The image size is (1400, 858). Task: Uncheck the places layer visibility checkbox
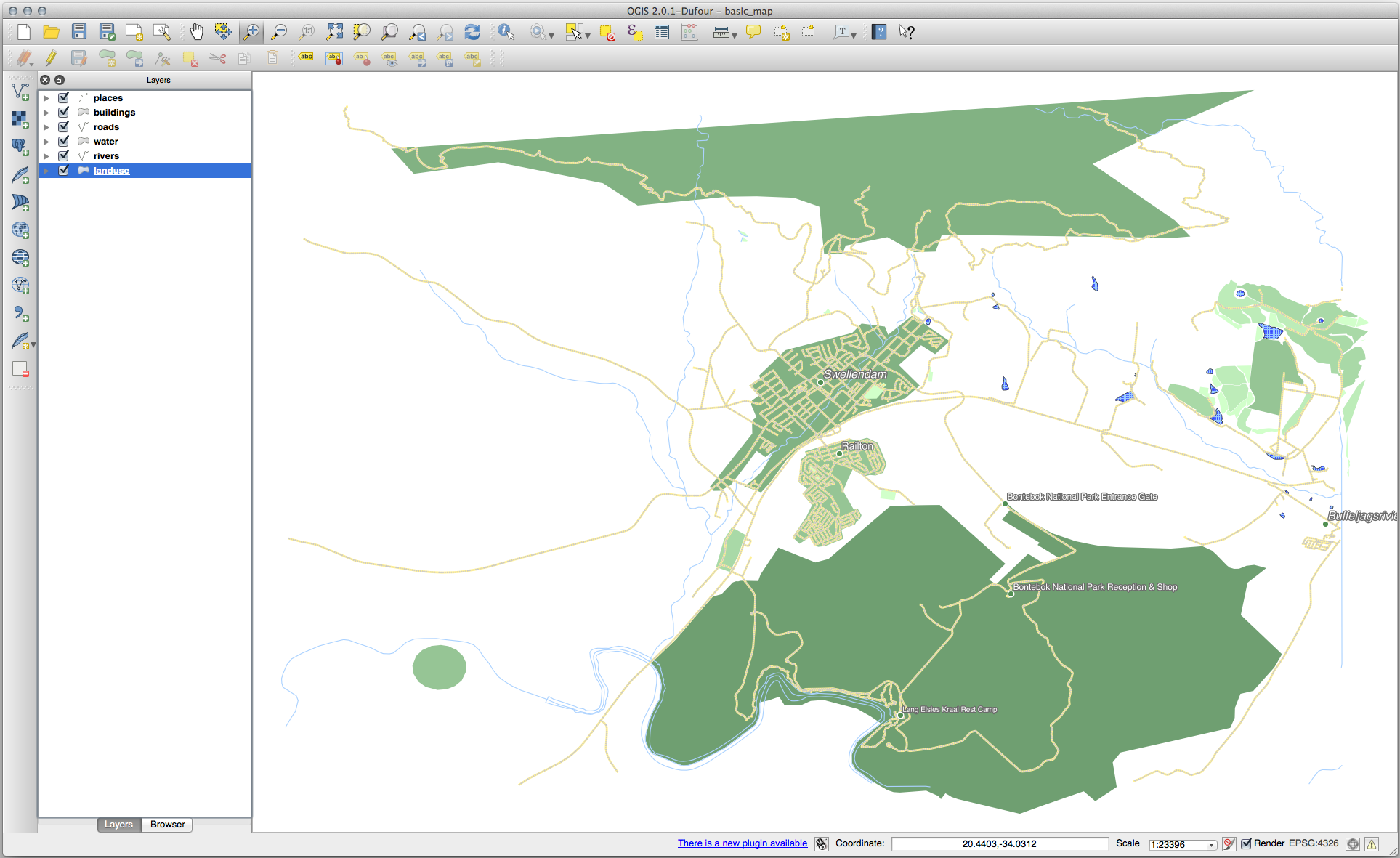64,97
